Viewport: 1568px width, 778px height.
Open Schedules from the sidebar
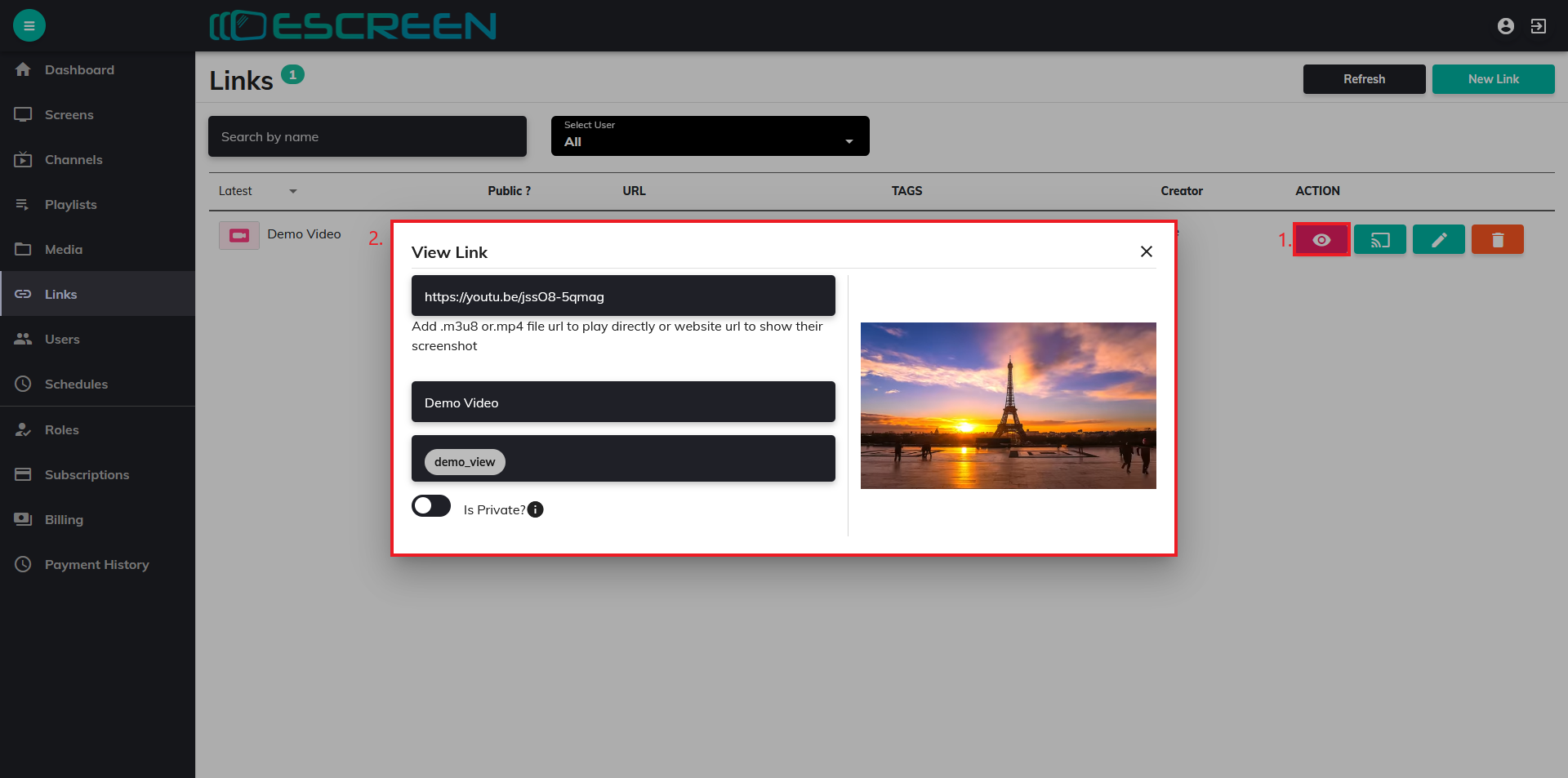[x=76, y=385]
